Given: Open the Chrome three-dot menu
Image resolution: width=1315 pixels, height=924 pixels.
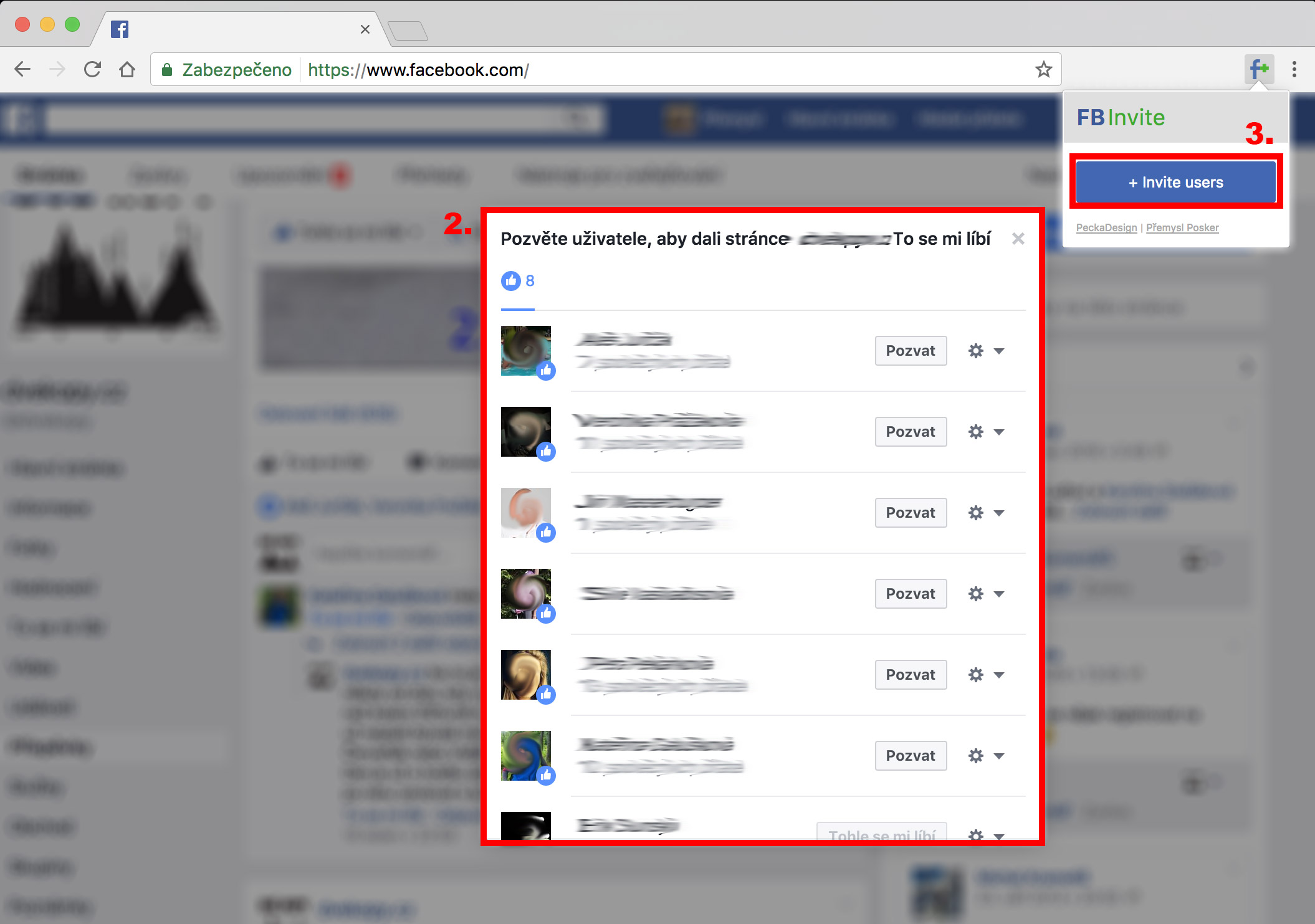Looking at the screenshot, I should tap(1294, 69).
